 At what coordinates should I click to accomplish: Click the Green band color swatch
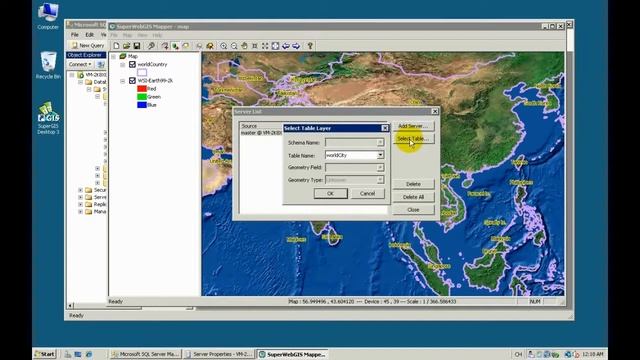pyautogui.click(x=142, y=97)
